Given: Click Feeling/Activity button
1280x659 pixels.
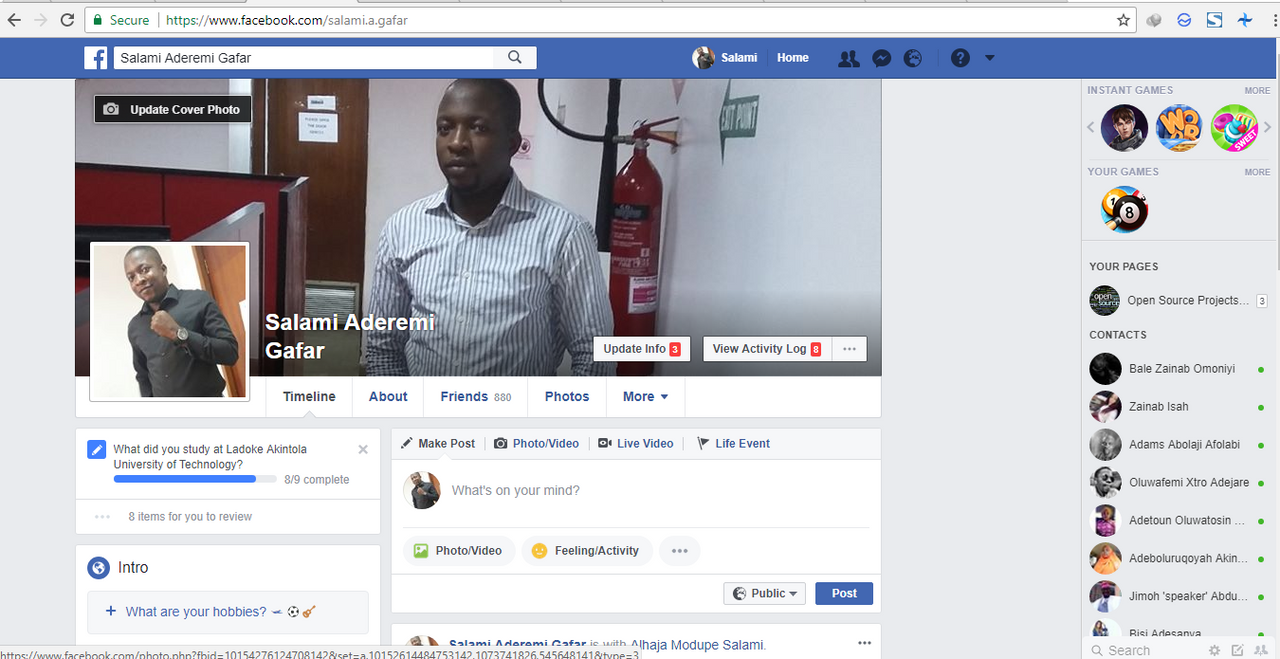Looking at the screenshot, I should point(587,551).
